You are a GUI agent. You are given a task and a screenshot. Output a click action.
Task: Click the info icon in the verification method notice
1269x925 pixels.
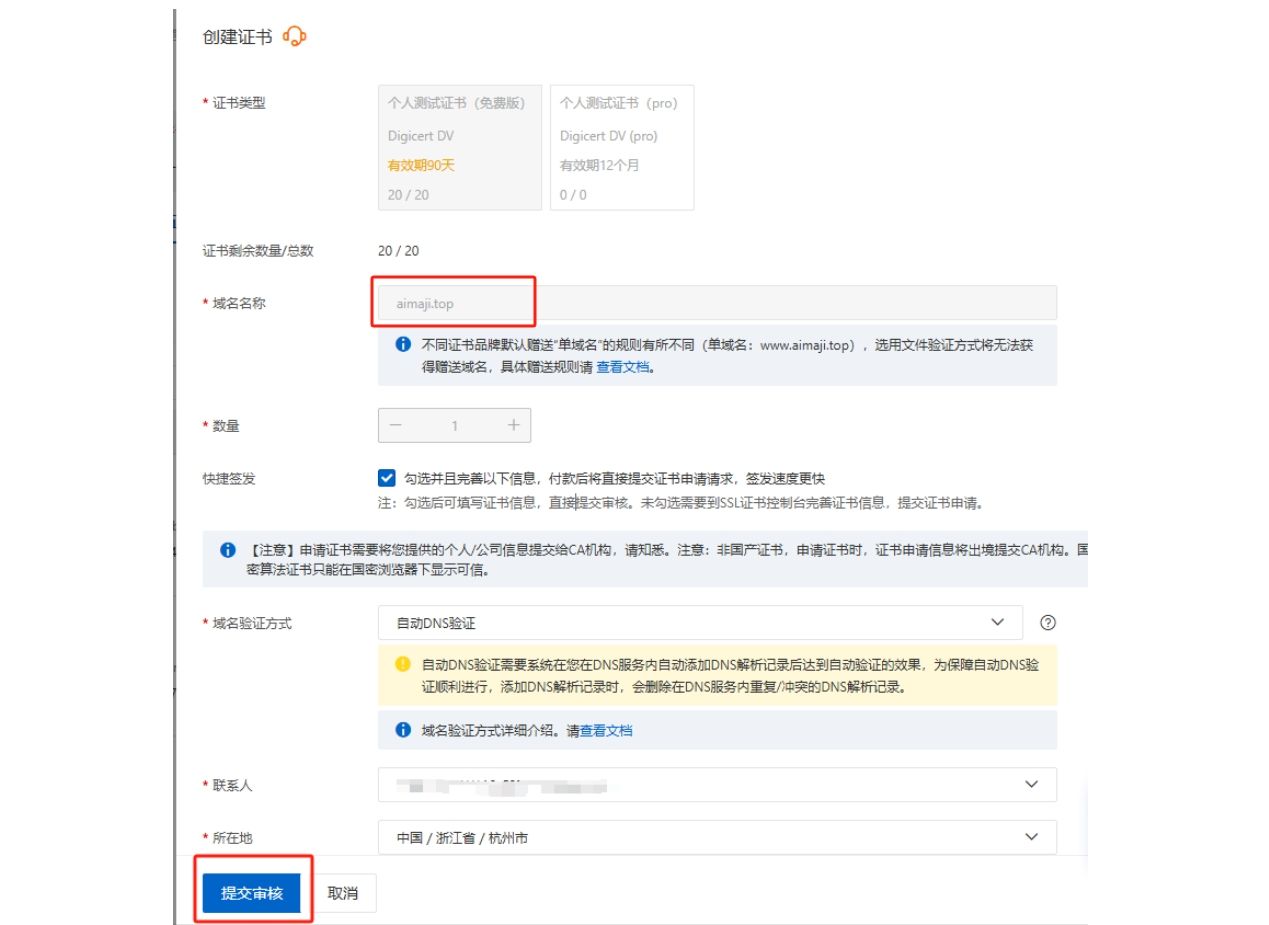[403, 731]
